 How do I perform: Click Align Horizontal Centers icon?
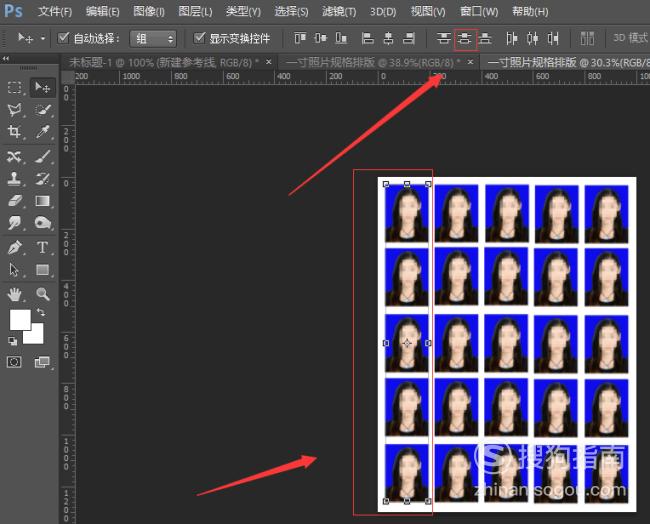(x=388, y=39)
